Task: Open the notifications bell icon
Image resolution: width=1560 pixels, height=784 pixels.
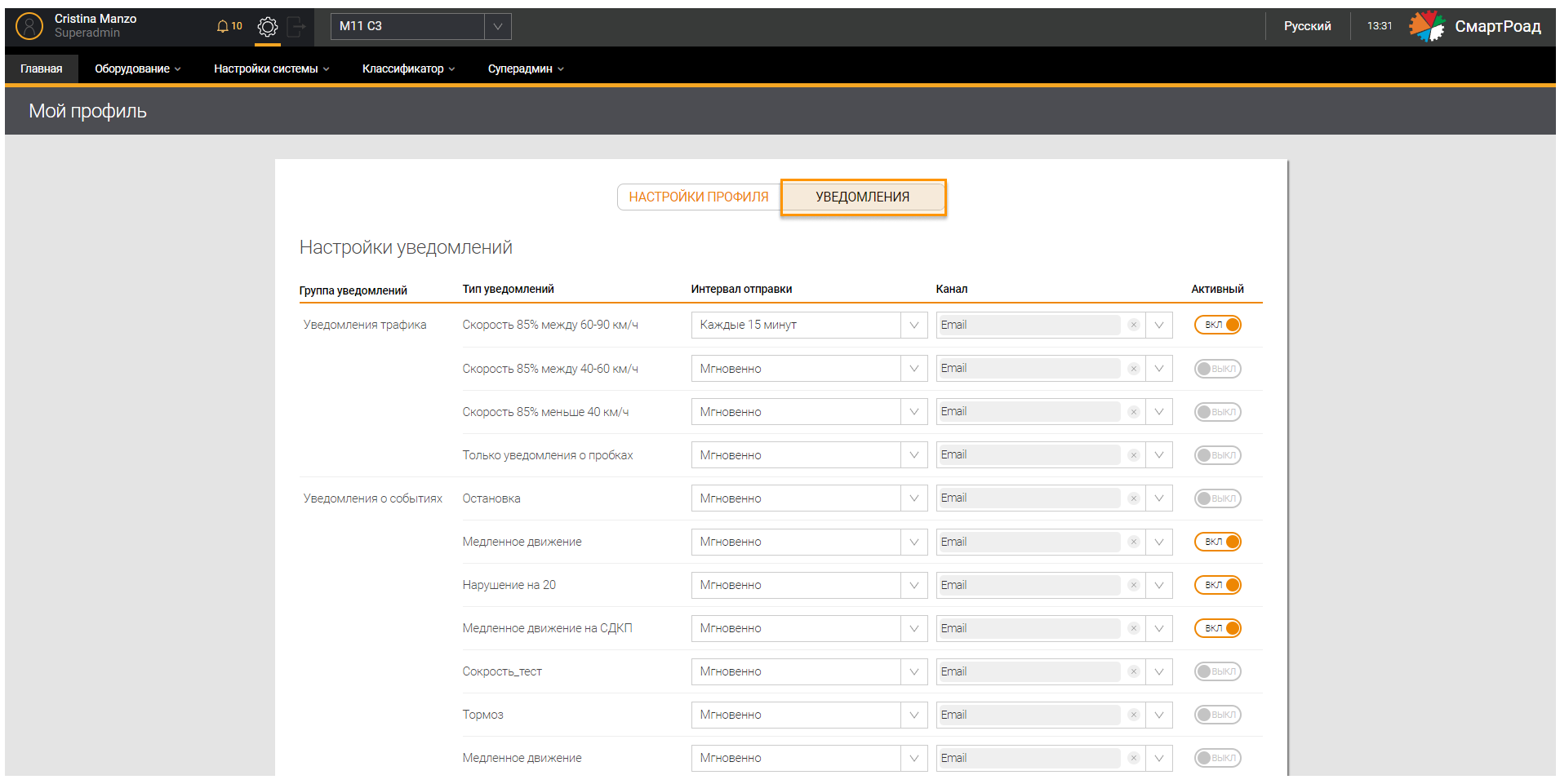Action: coord(222,26)
